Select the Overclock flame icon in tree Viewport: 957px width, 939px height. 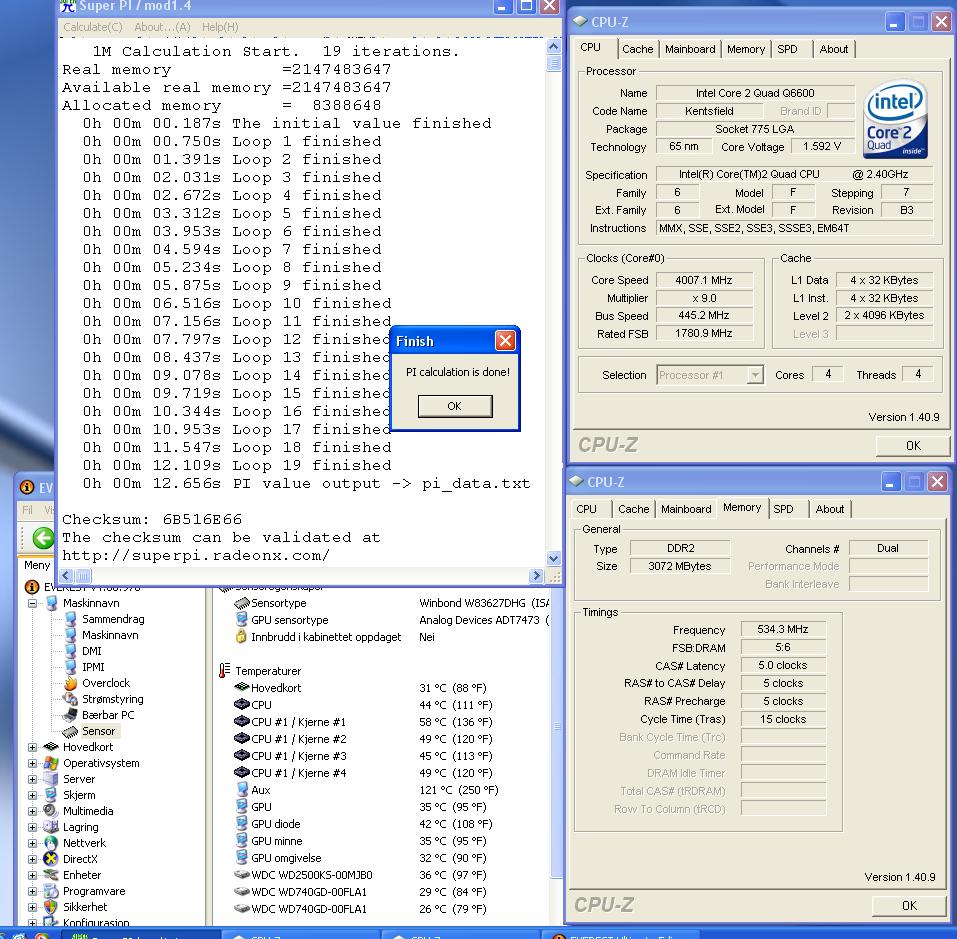pyautogui.click(x=71, y=683)
